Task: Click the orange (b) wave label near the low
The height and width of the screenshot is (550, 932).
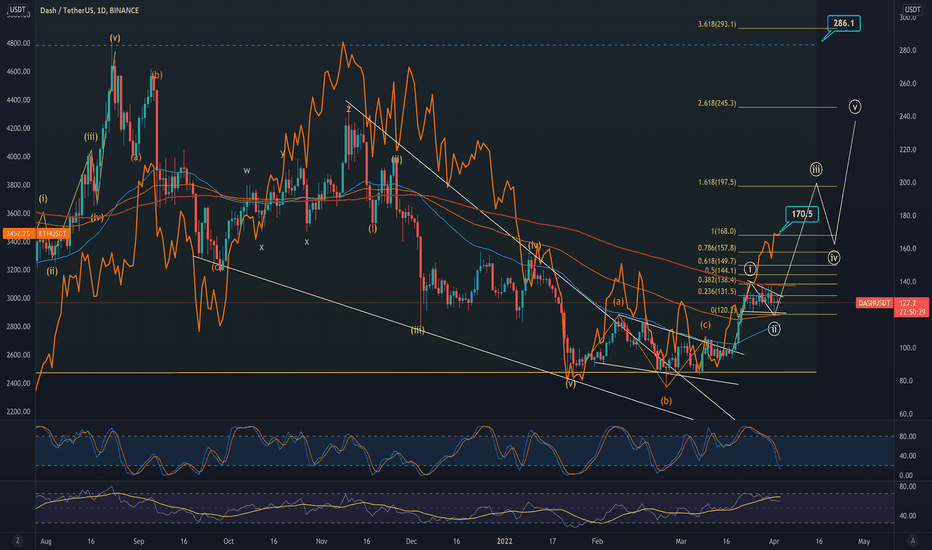Action: tap(666, 401)
